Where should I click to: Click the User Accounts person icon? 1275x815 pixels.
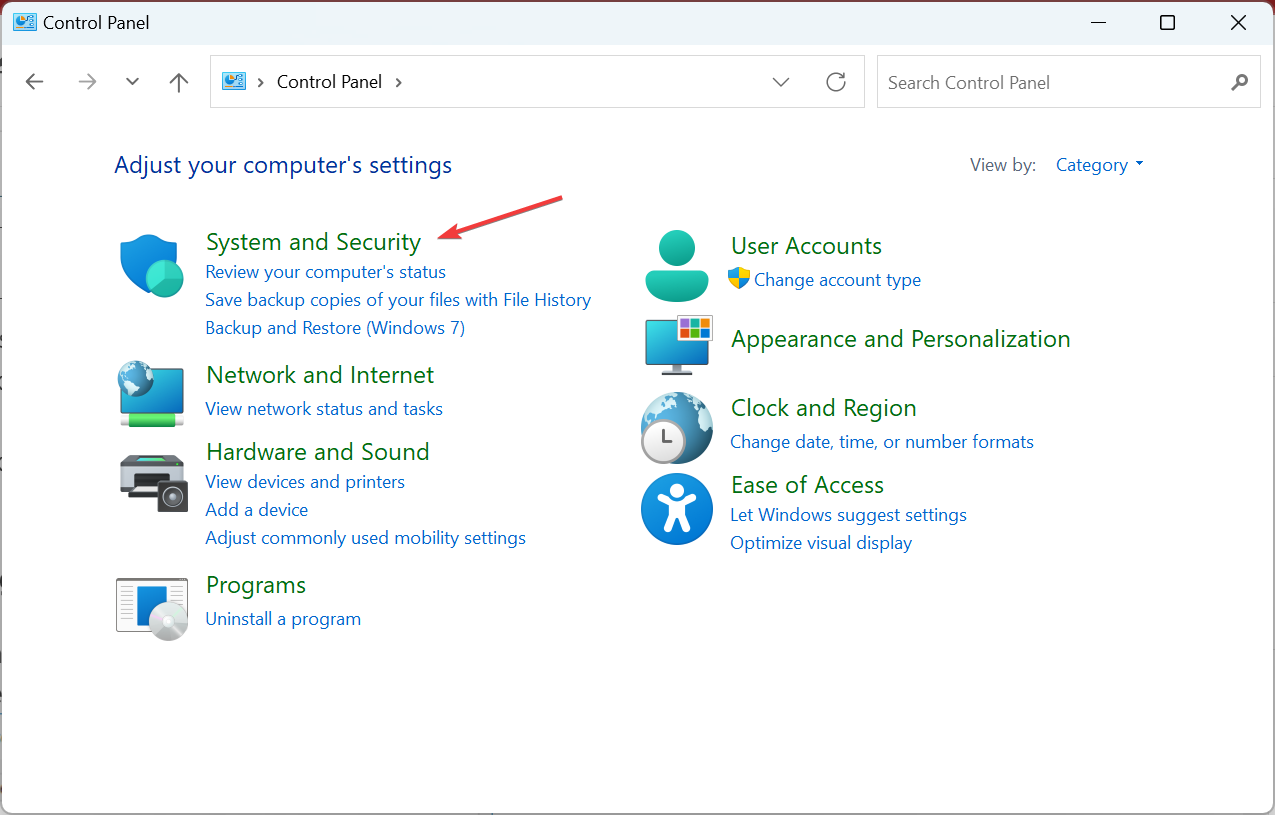point(677,266)
